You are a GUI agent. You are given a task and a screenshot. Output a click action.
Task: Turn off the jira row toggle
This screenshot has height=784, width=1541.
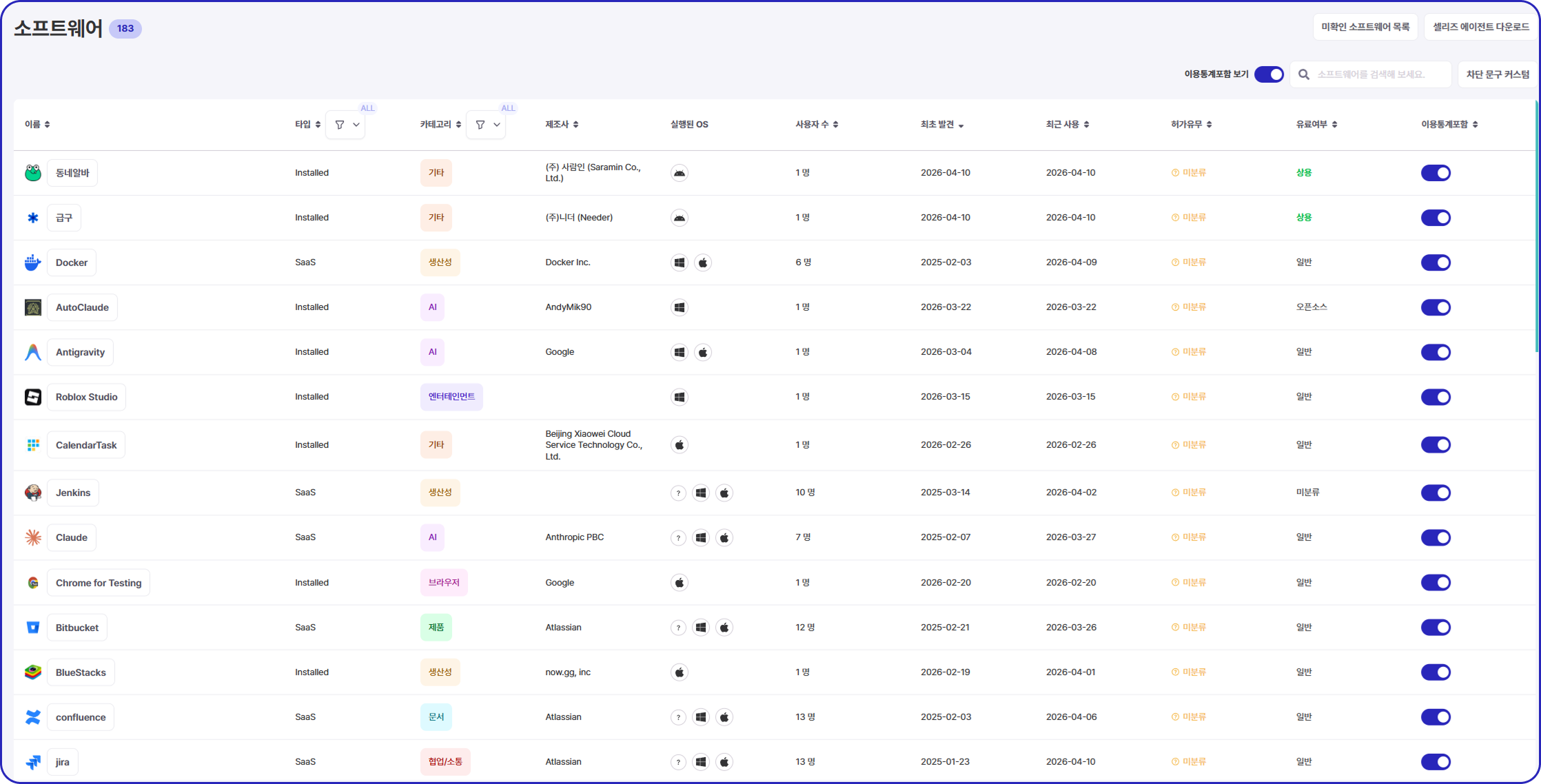[1435, 762]
